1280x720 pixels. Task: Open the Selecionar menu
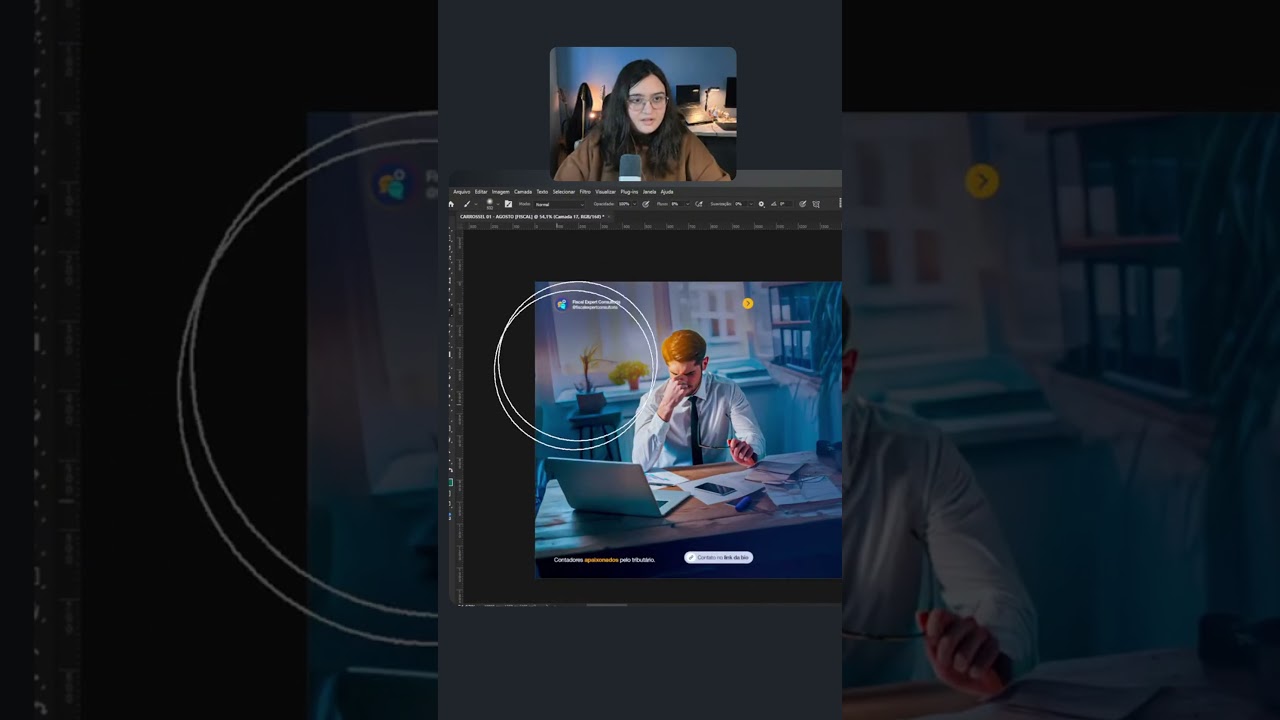point(564,191)
